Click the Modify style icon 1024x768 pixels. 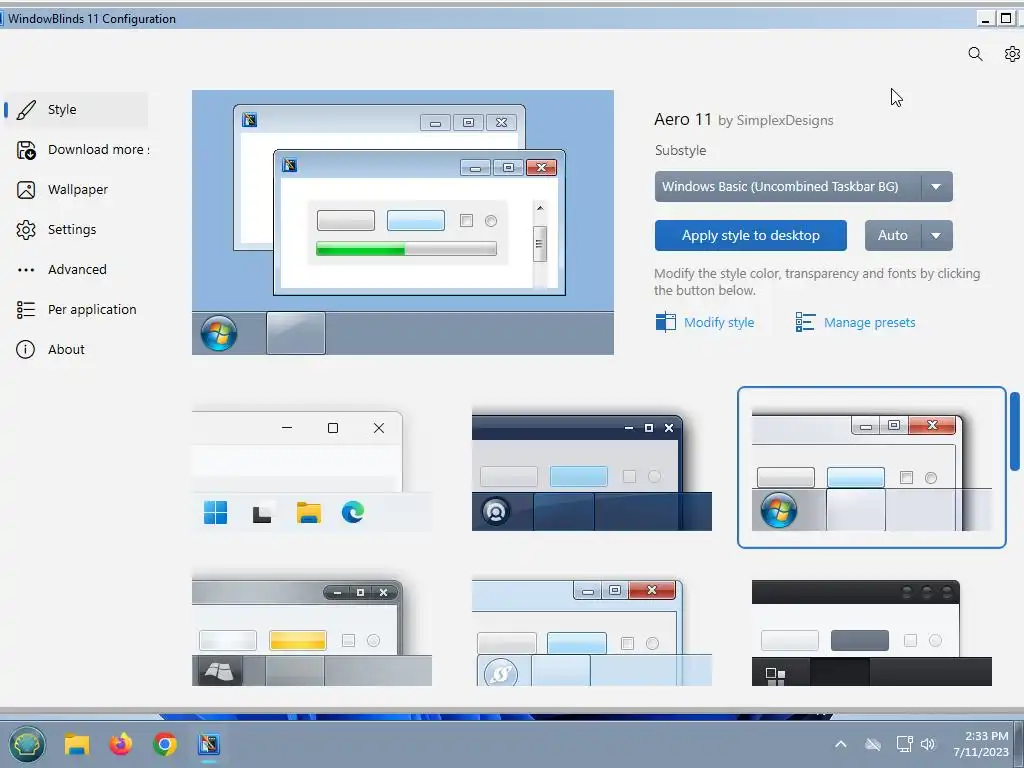[665, 322]
